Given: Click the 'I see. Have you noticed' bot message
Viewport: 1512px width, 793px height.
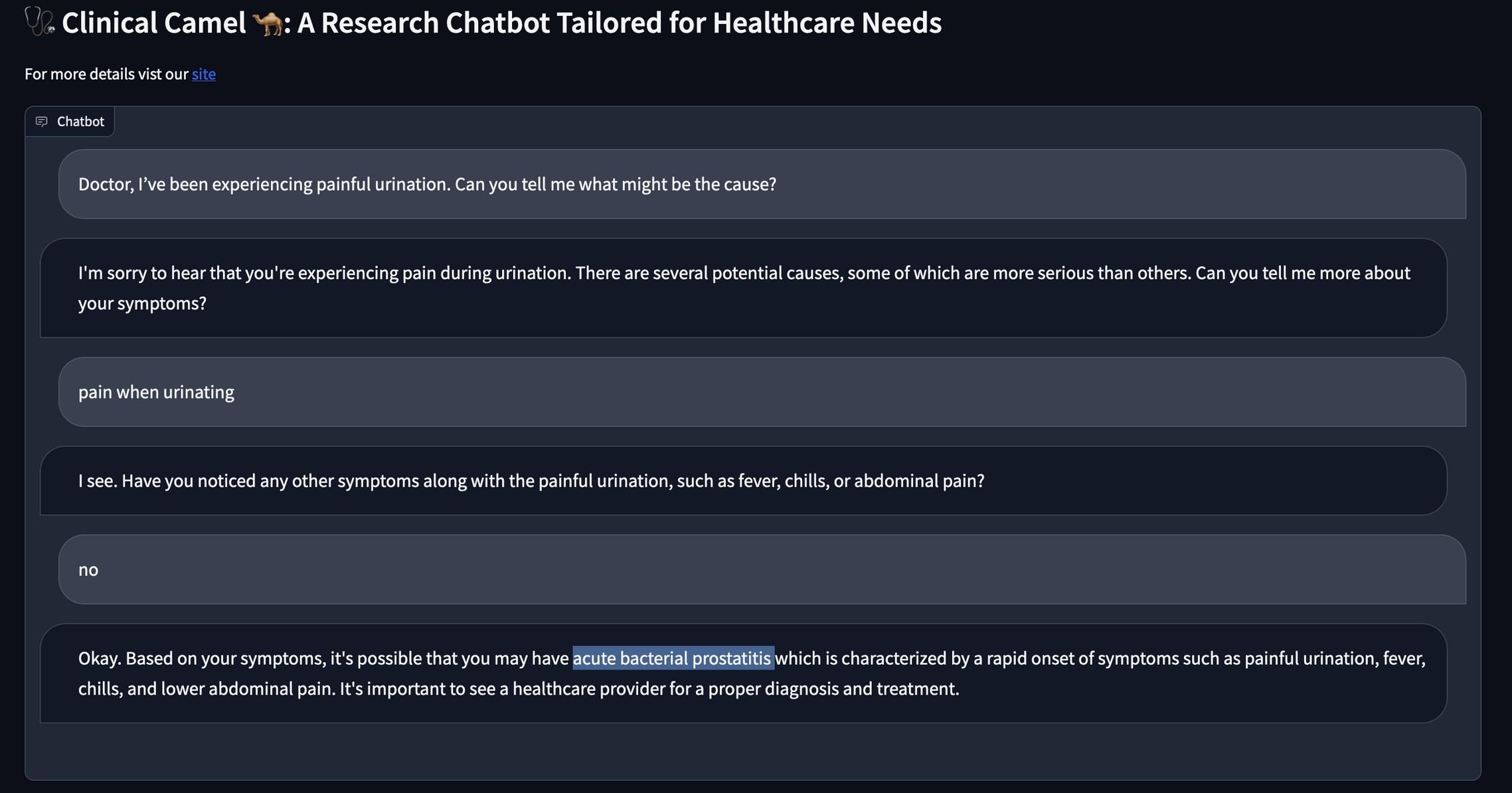Looking at the screenshot, I should [x=744, y=481].
